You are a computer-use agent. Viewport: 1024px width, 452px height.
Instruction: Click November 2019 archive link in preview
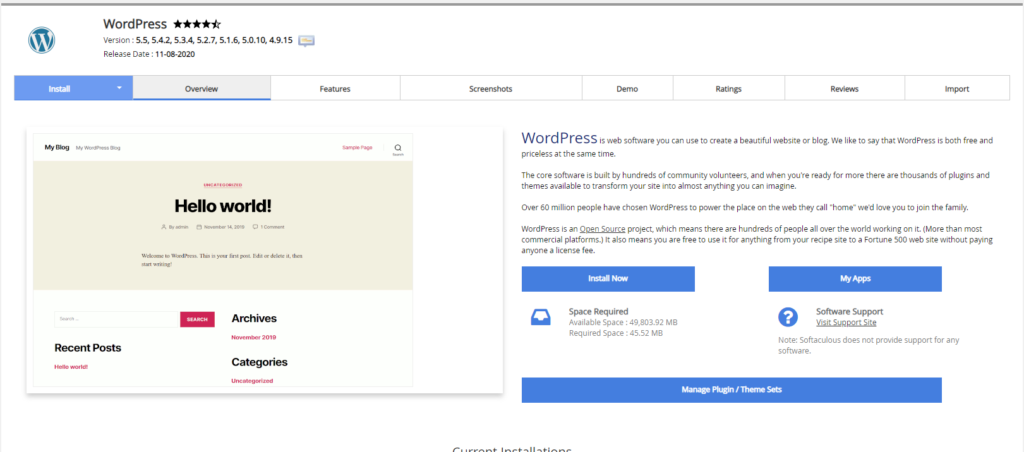tap(253, 338)
